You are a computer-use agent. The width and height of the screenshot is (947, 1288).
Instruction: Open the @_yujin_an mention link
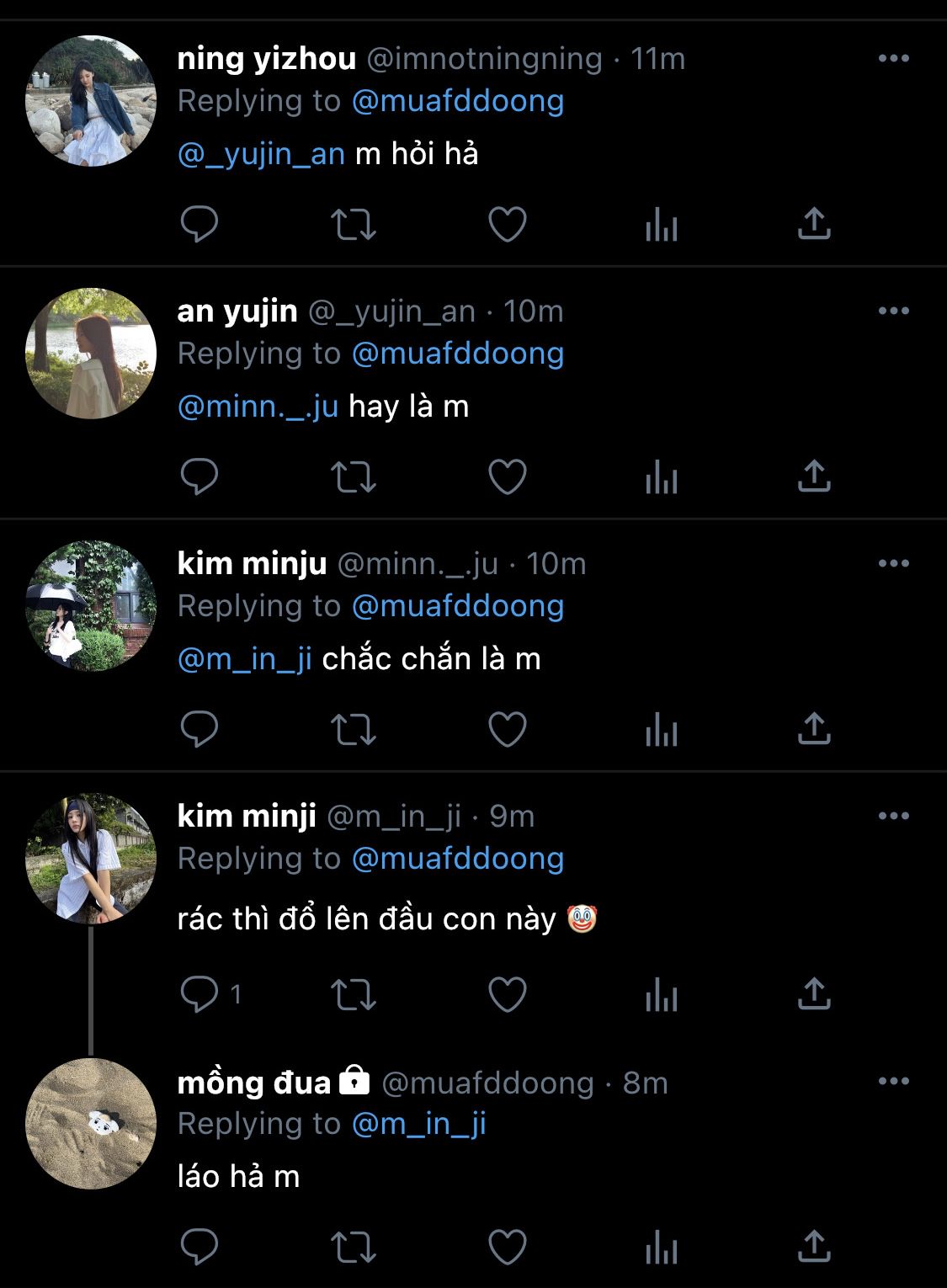(261, 154)
